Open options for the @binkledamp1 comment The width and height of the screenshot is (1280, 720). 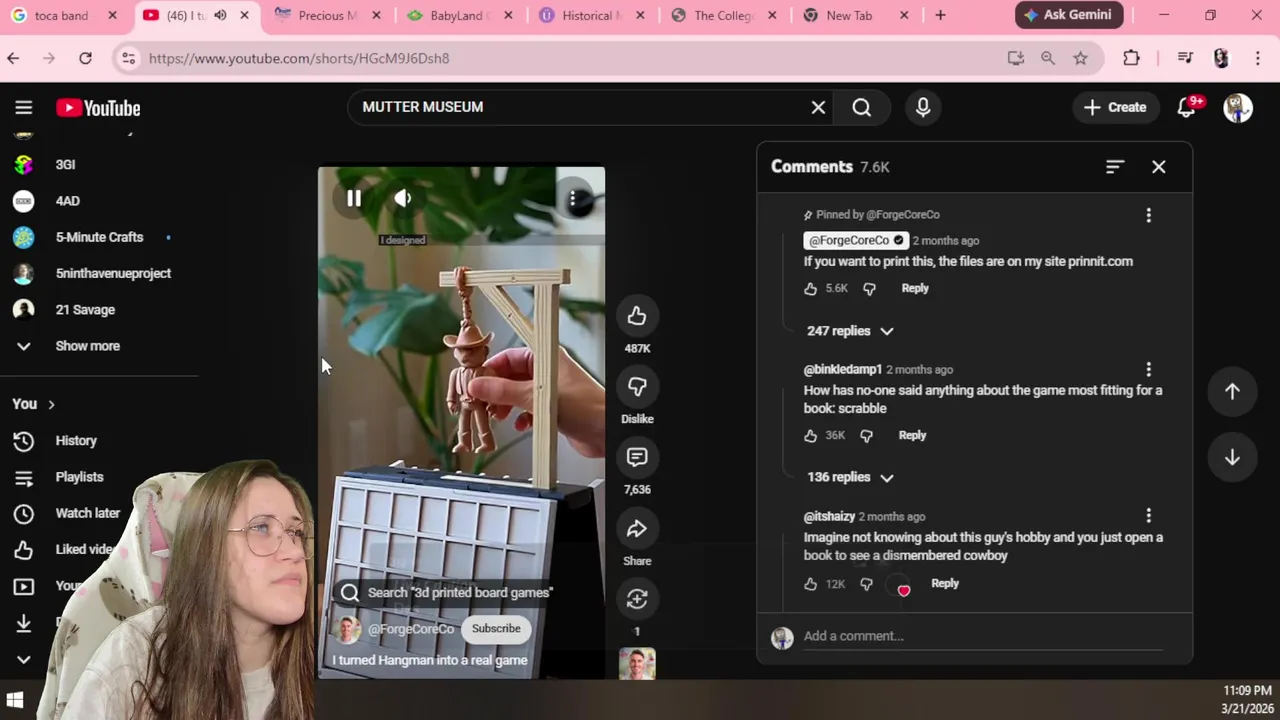coord(1148,370)
